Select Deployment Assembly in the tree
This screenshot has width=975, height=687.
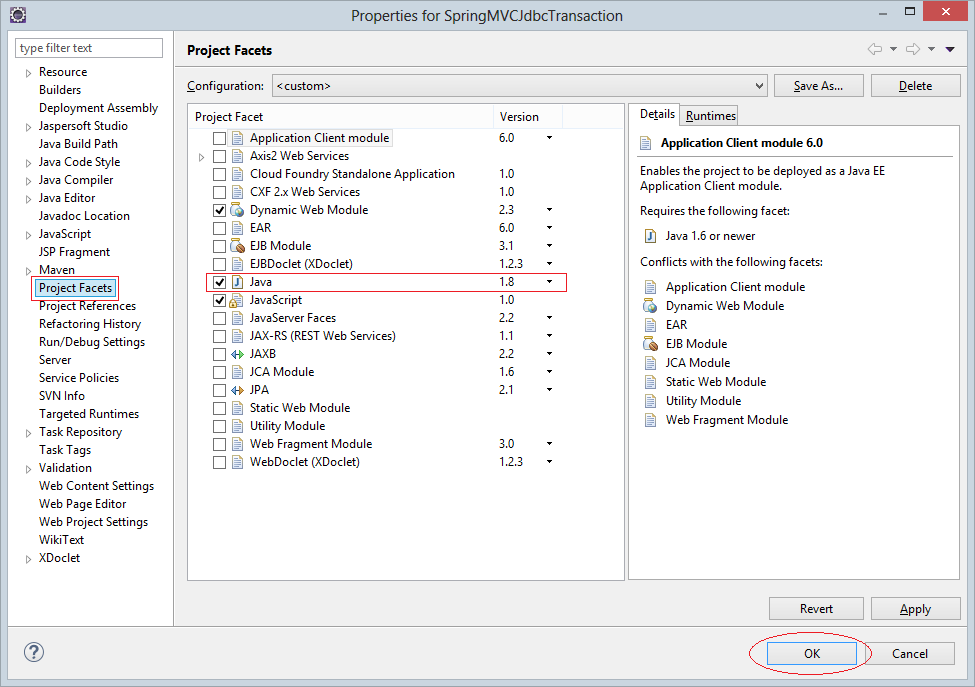pos(98,108)
